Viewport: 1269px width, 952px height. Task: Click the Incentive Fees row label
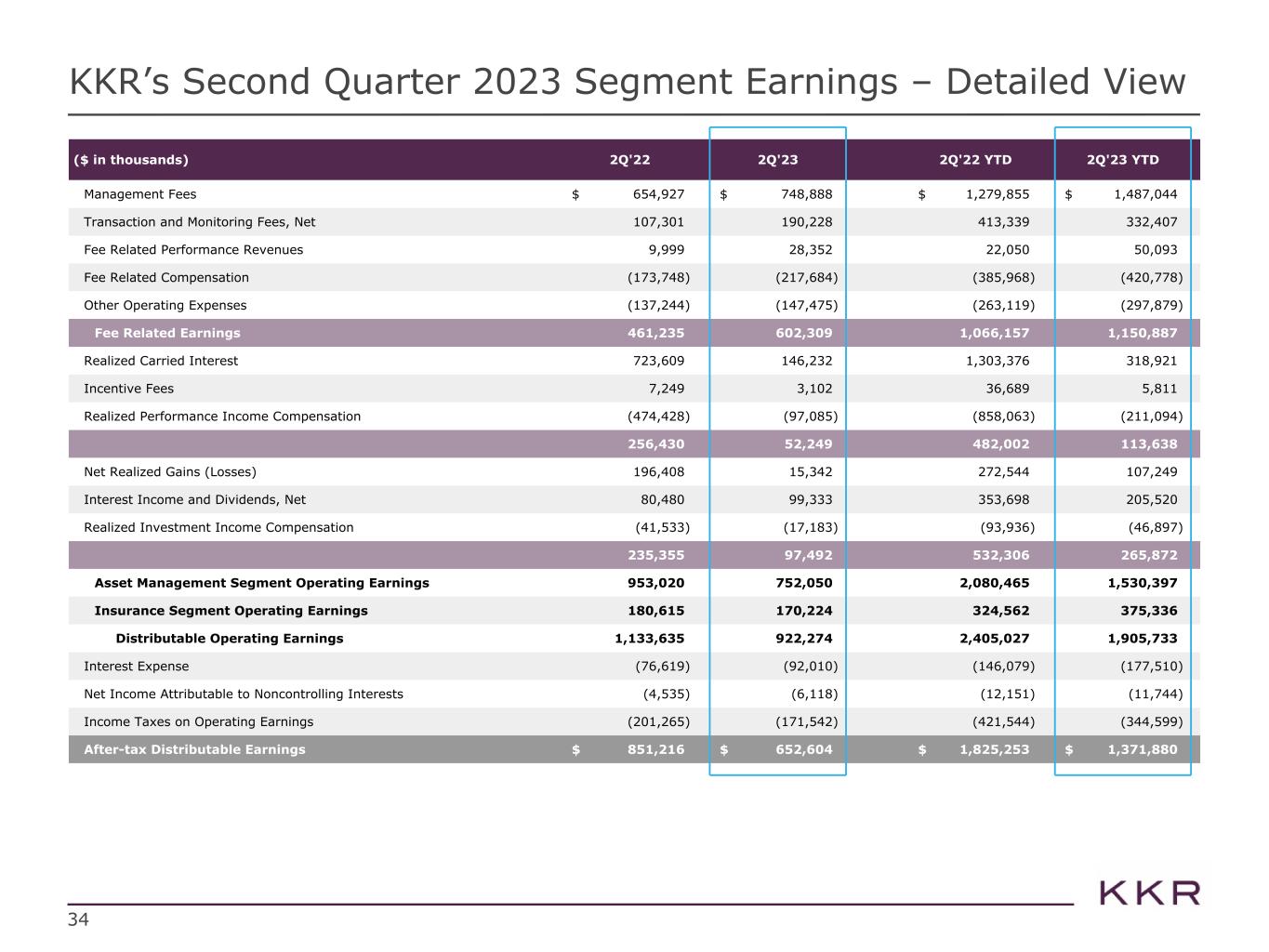click(x=128, y=389)
